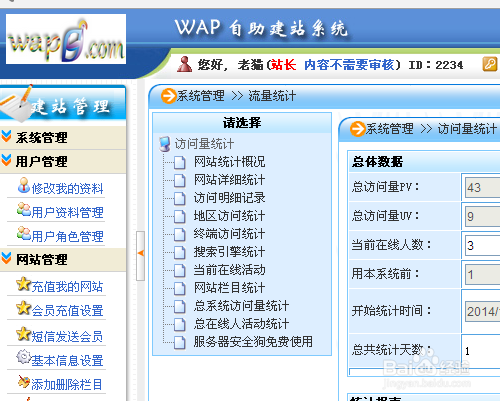Click star icon beside 充值我的网站

[x=23, y=284]
